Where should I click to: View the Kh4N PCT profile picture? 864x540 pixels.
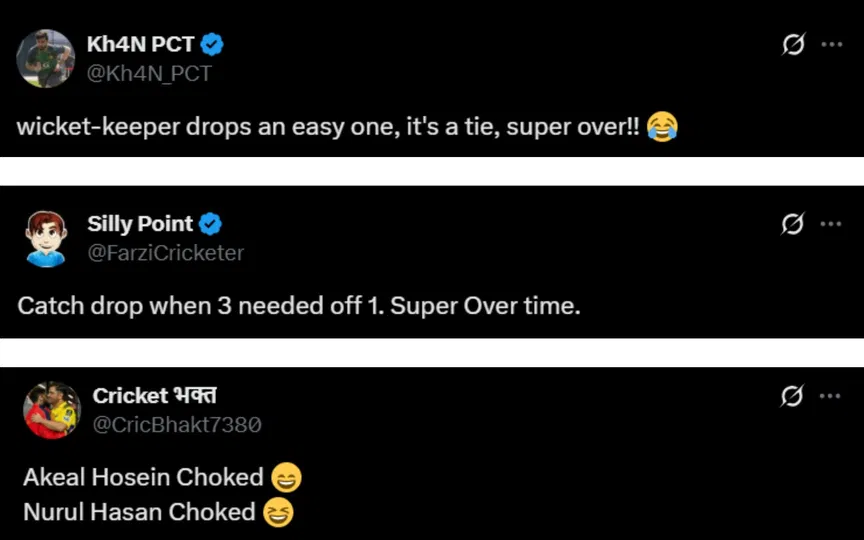[46, 59]
